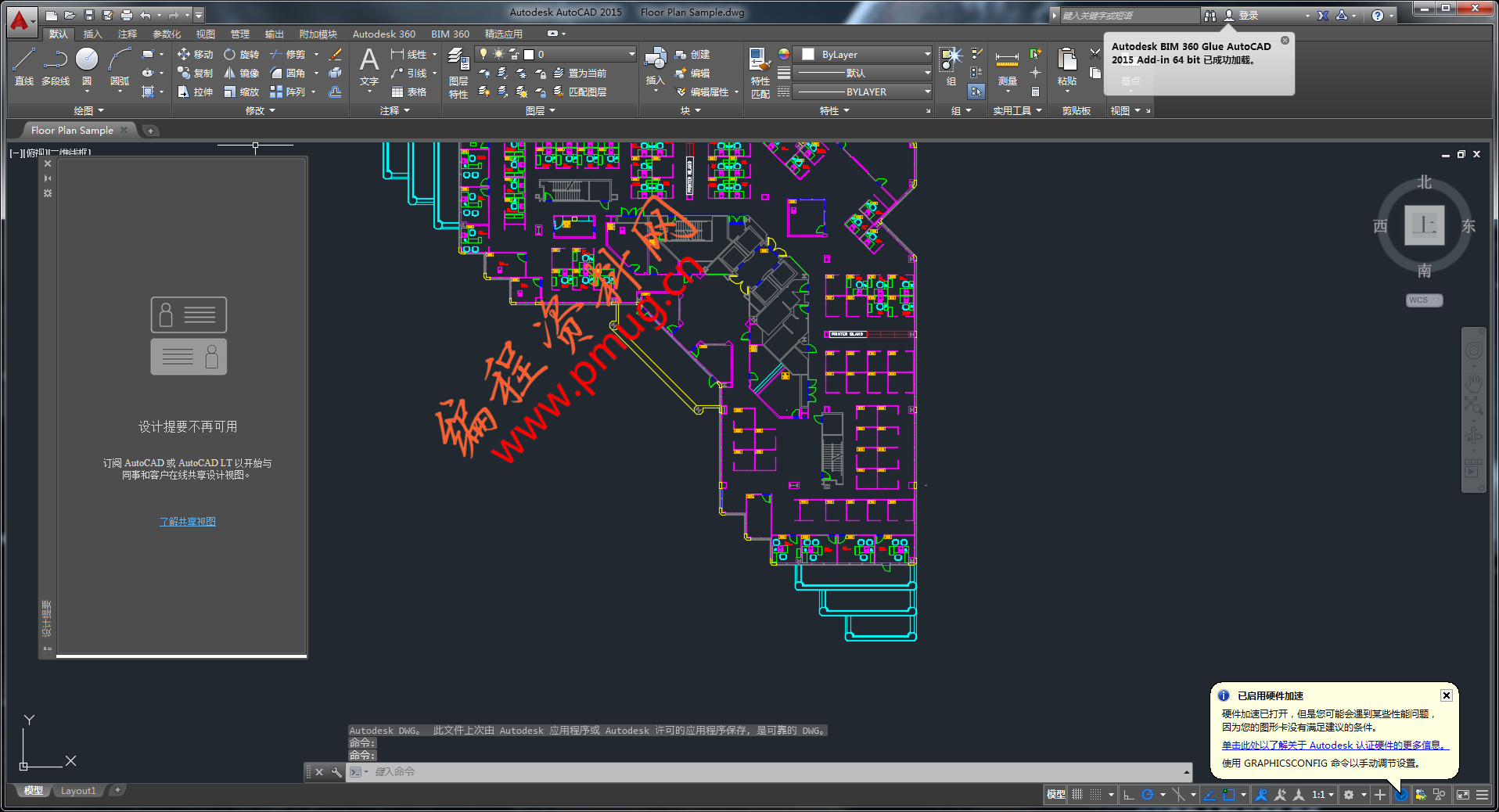This screenshot has height=812, width=1499.
Task: Click the erase (eraser) icon in 修改 panel
Action: tap(336, 54)
